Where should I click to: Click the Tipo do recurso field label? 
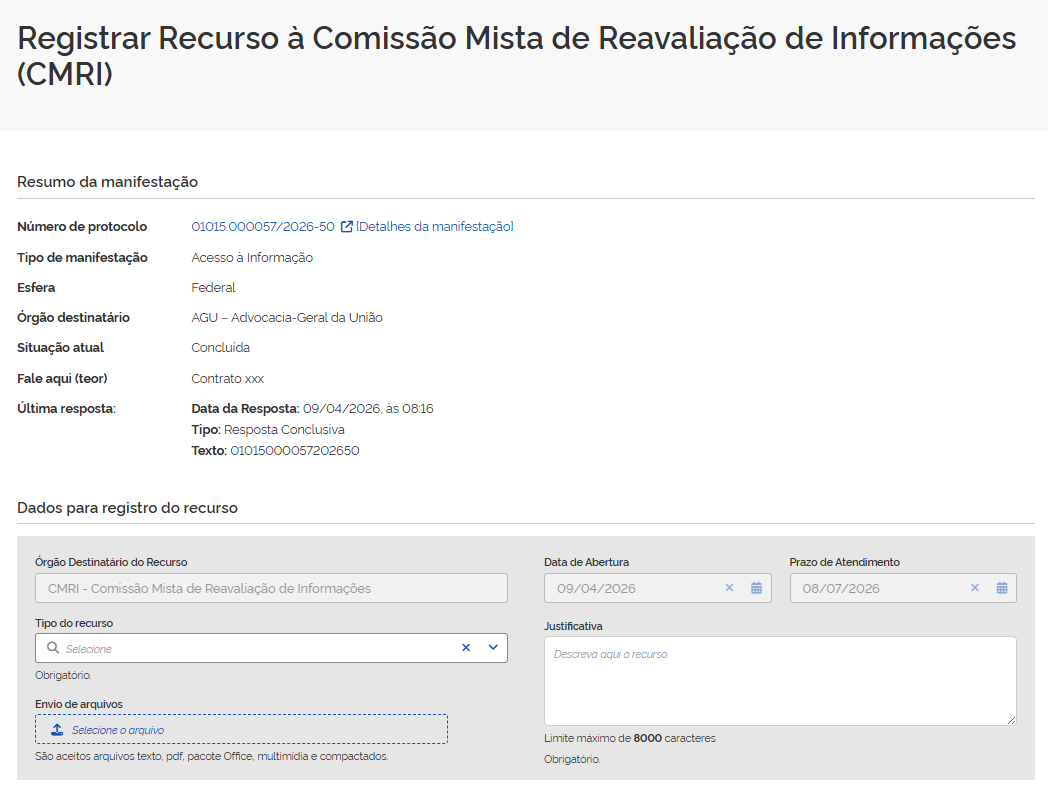(74, 623)
